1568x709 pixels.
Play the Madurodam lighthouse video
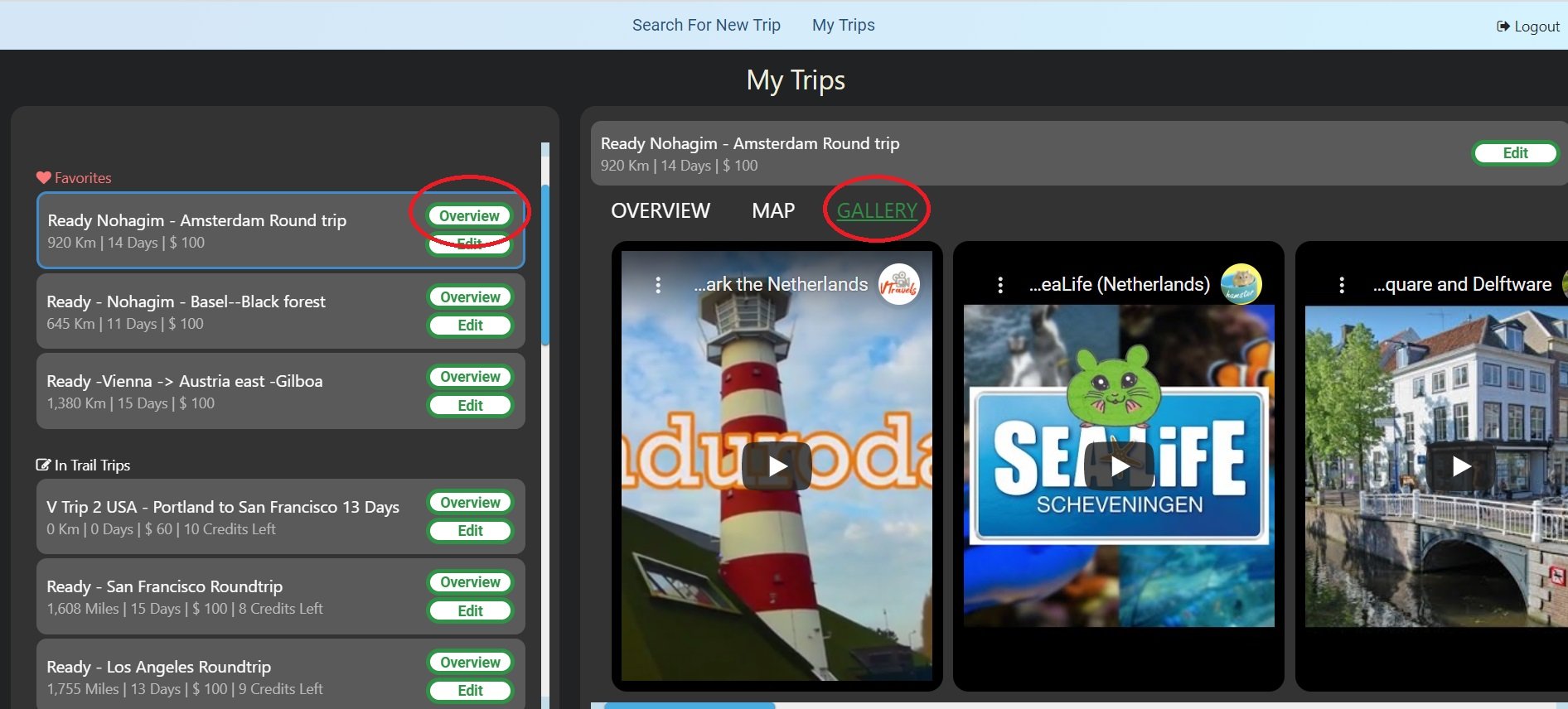click(777, 466)
